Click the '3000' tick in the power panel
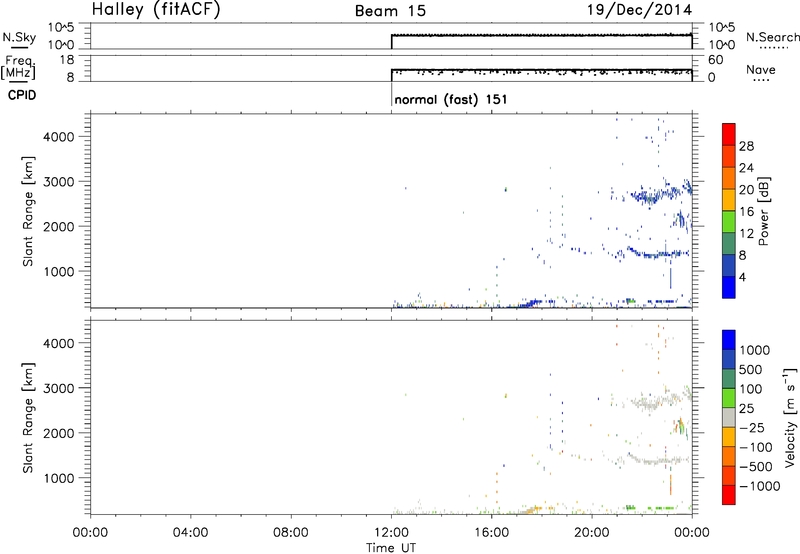The width and height of the screenshot is (800, 554). tap(59, 182)
